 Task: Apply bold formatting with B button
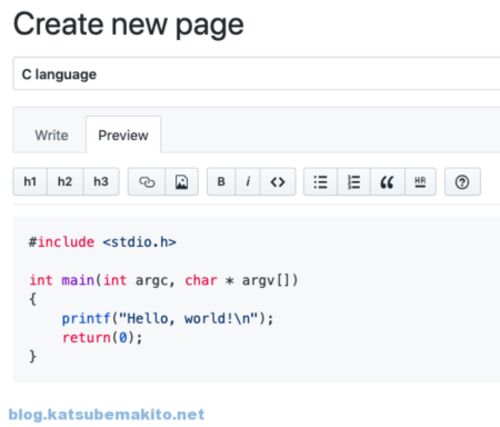[221, 182]
